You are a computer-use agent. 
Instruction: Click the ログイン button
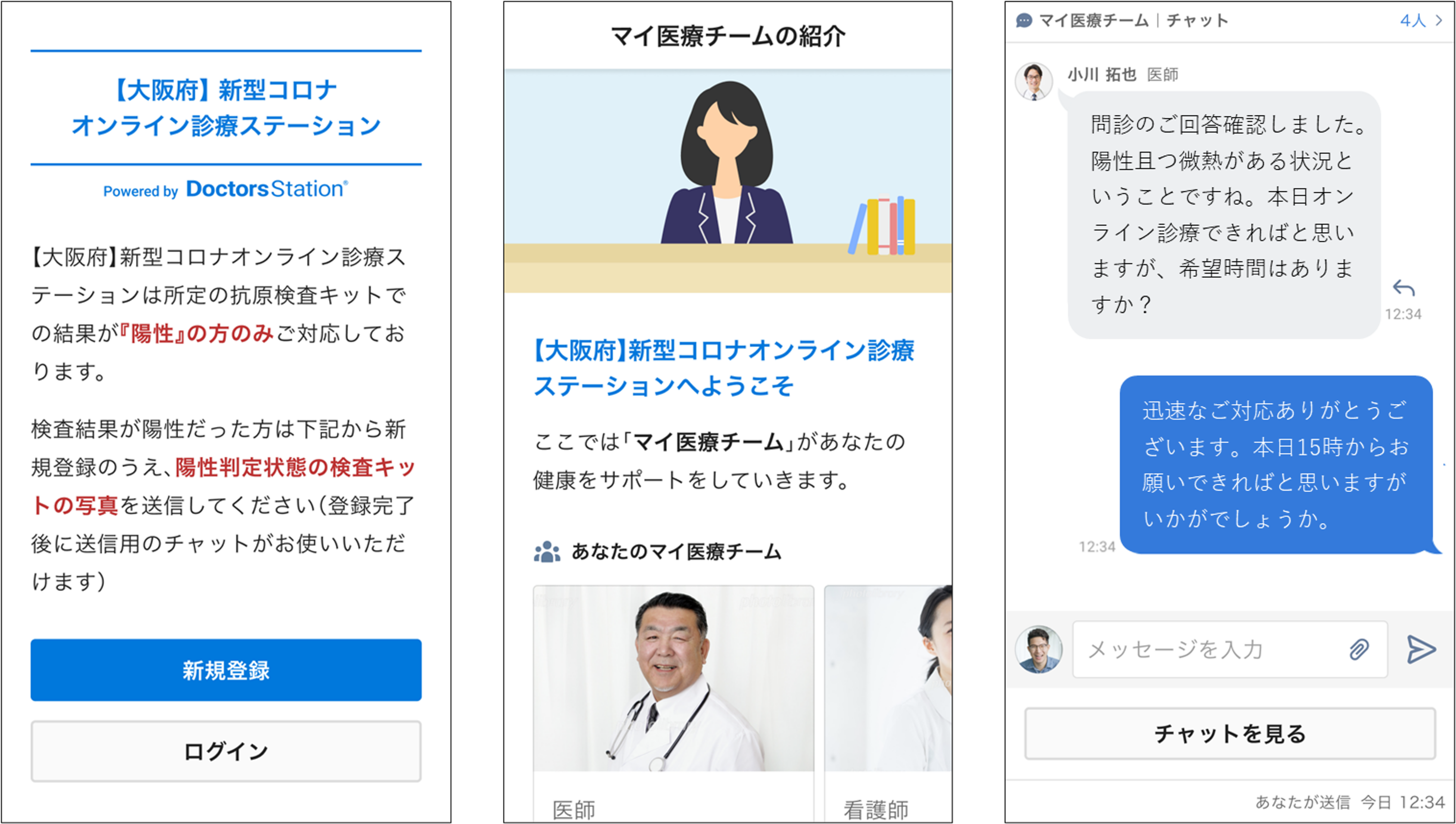(226, 751)
